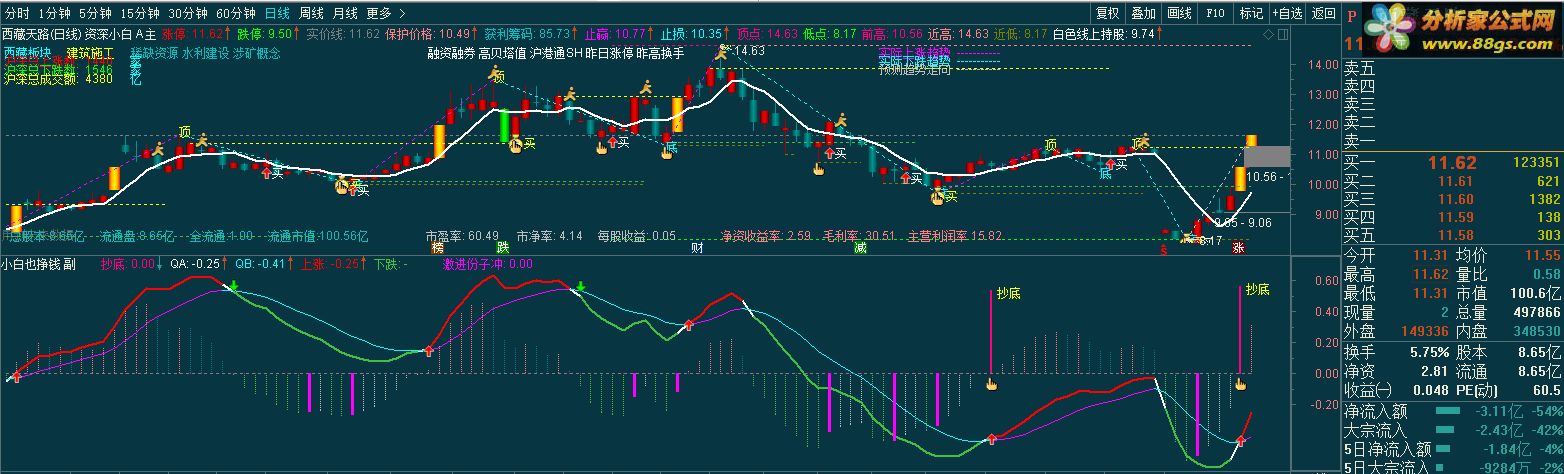1564x474 pixels.
Task: Click the 卖五 order book row
Action: pyautogui.click(x=1452, y=67)
